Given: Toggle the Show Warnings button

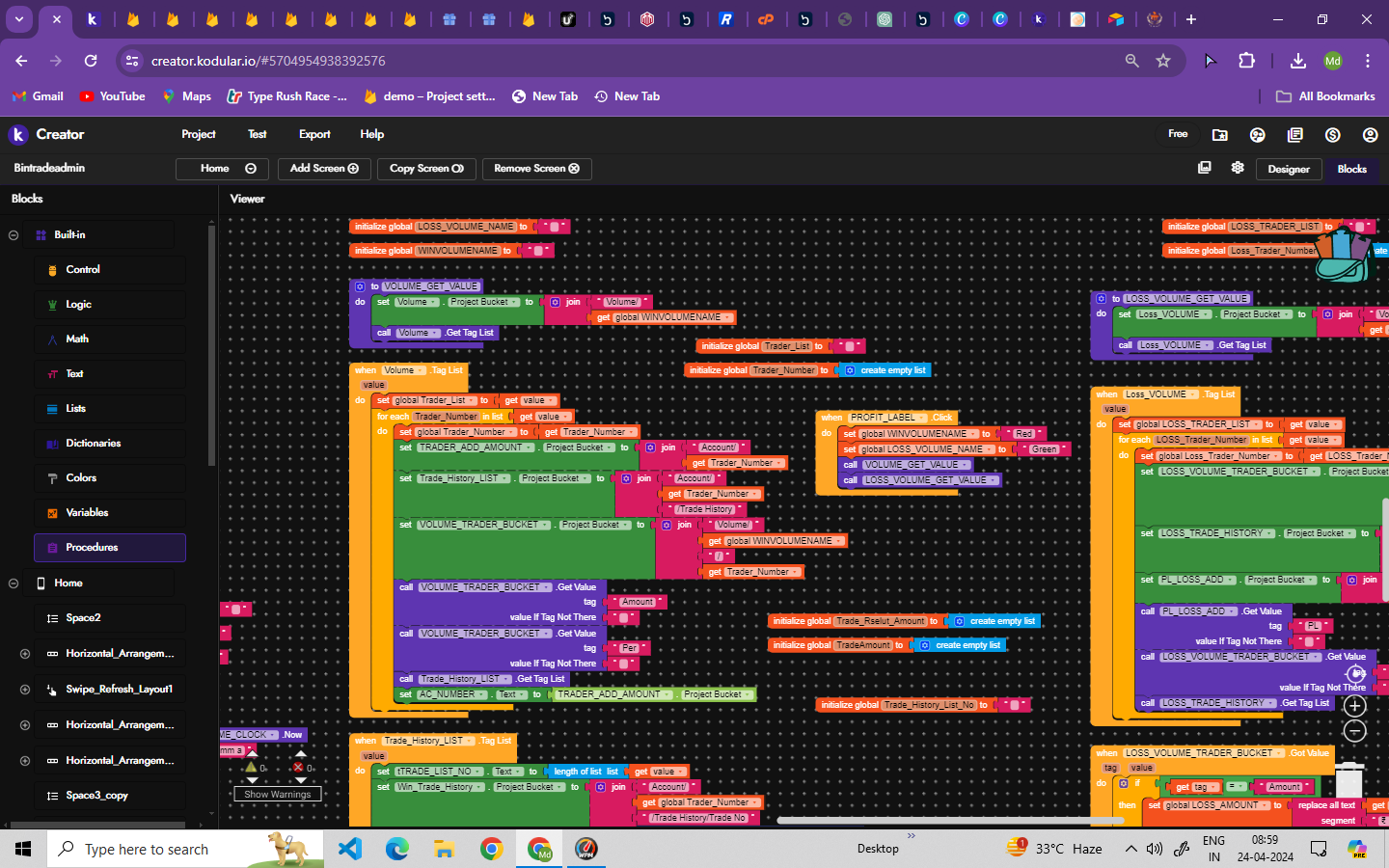Looking at the screenshot, I should [277, 795].
